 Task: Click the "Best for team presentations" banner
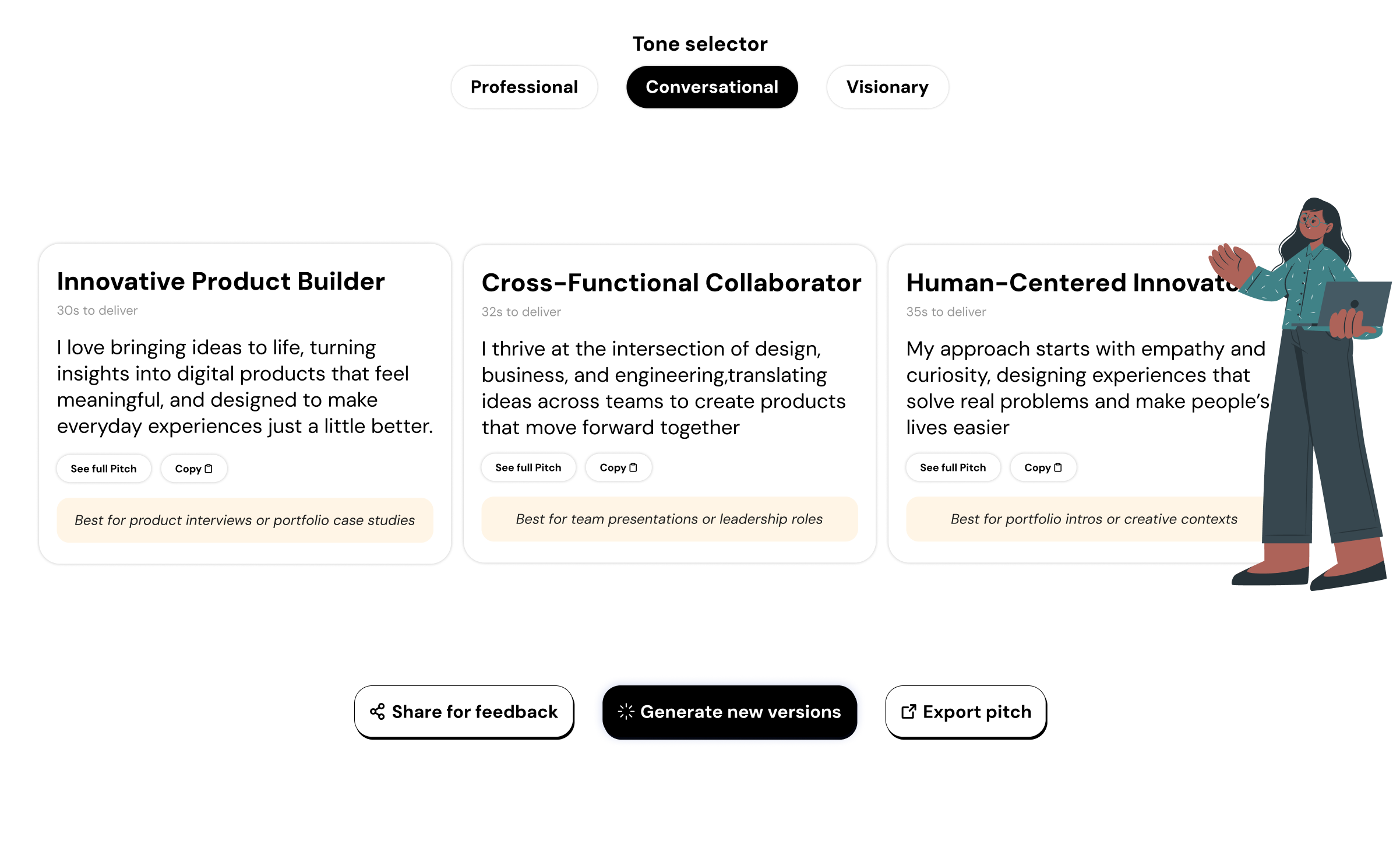click(x=669, y=519)
